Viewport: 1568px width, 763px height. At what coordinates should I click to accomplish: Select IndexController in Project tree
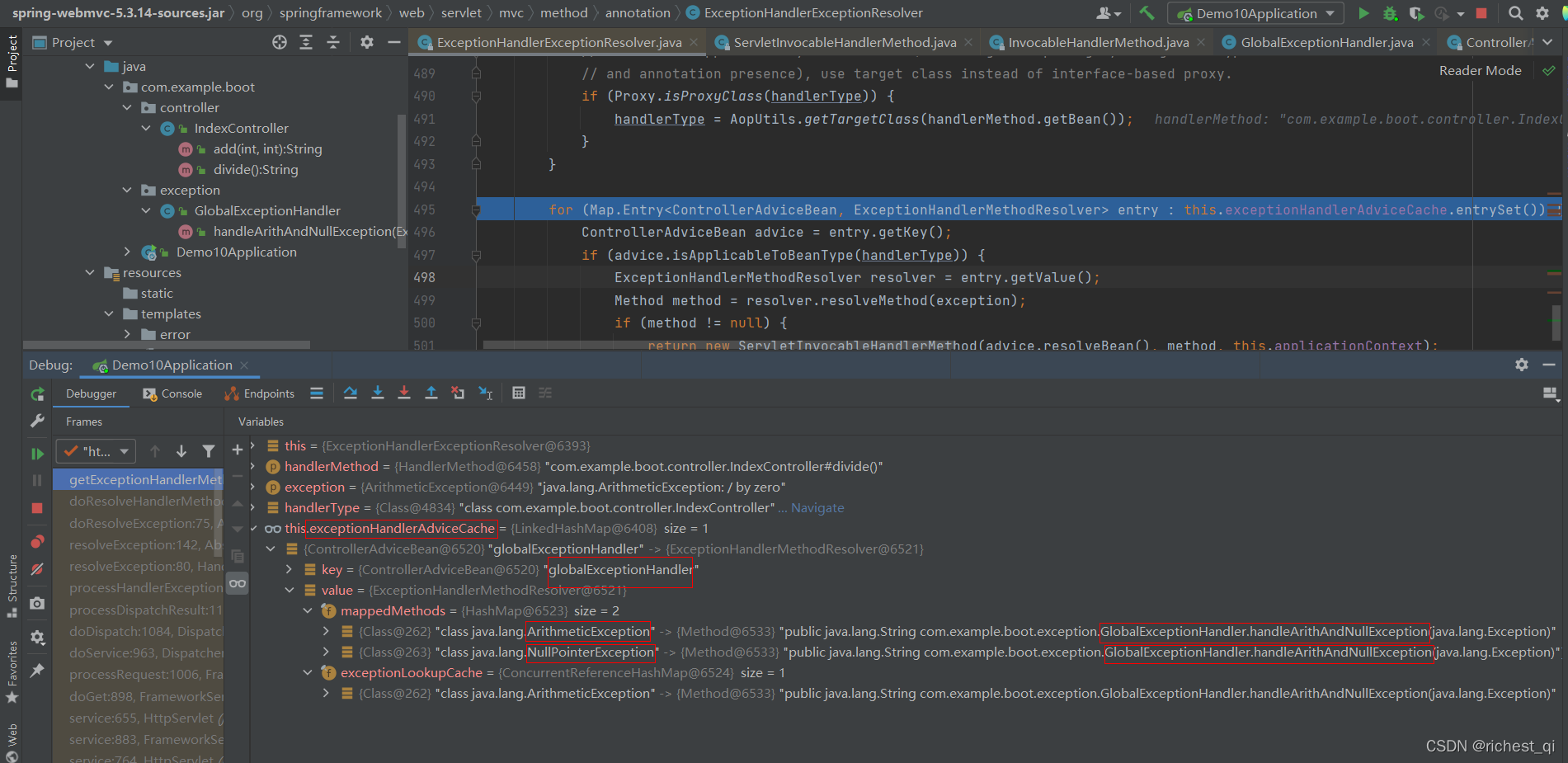241,128
